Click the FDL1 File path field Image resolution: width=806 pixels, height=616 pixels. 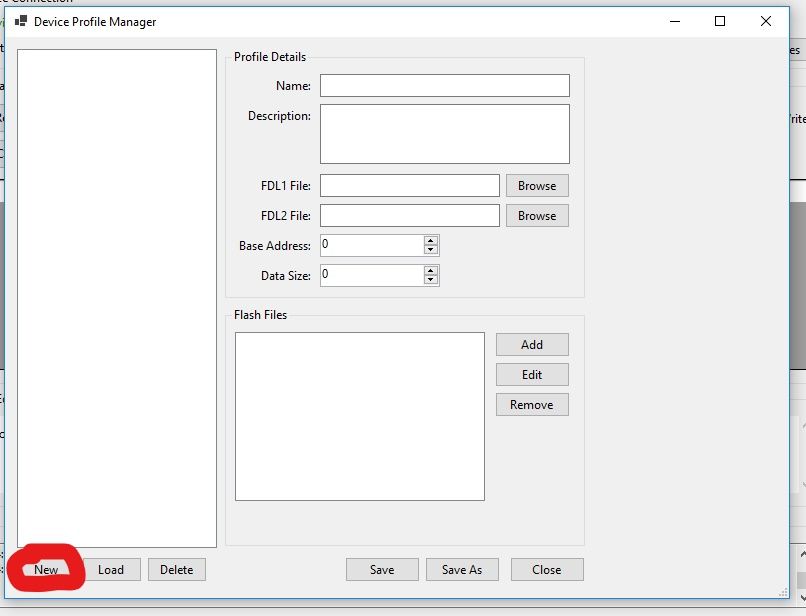click(409, 186)
